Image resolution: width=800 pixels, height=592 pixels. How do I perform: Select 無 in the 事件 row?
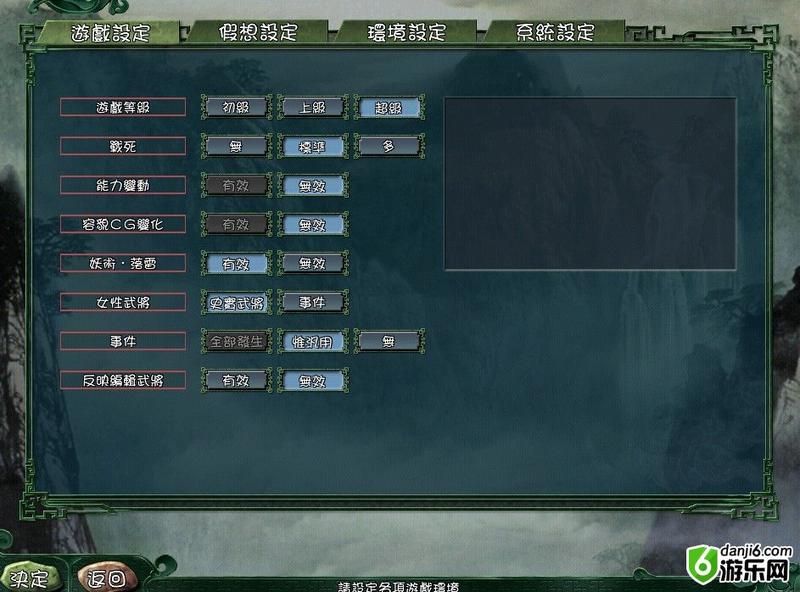[x=389, y=341]
